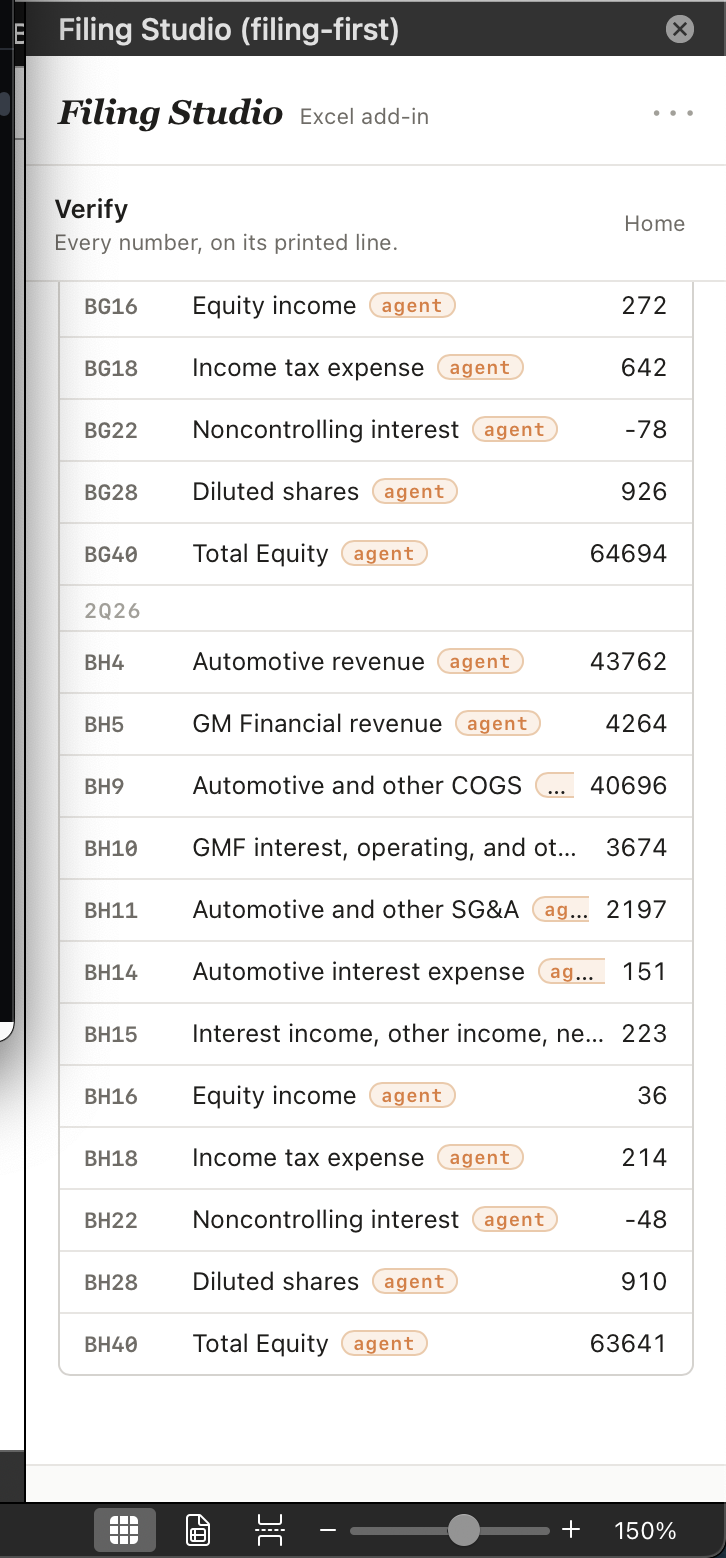
Task: Open the BG22 Noncontrolling interest row
Action: [x=376, y=430]
